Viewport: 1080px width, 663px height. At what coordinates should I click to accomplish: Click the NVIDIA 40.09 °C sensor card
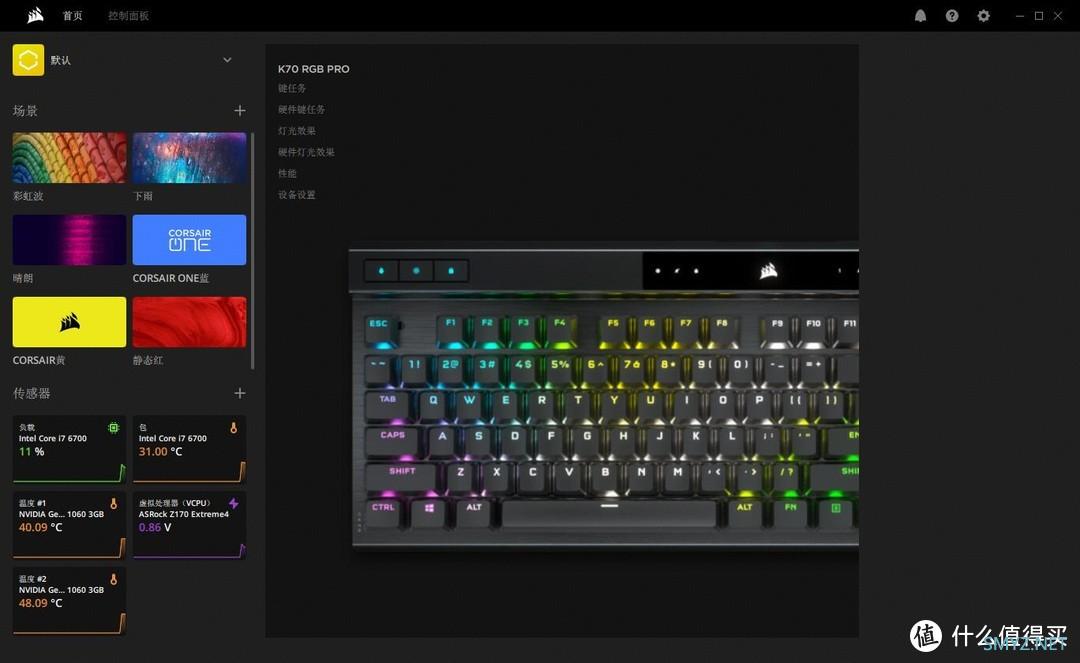click(x=69, y=525)
